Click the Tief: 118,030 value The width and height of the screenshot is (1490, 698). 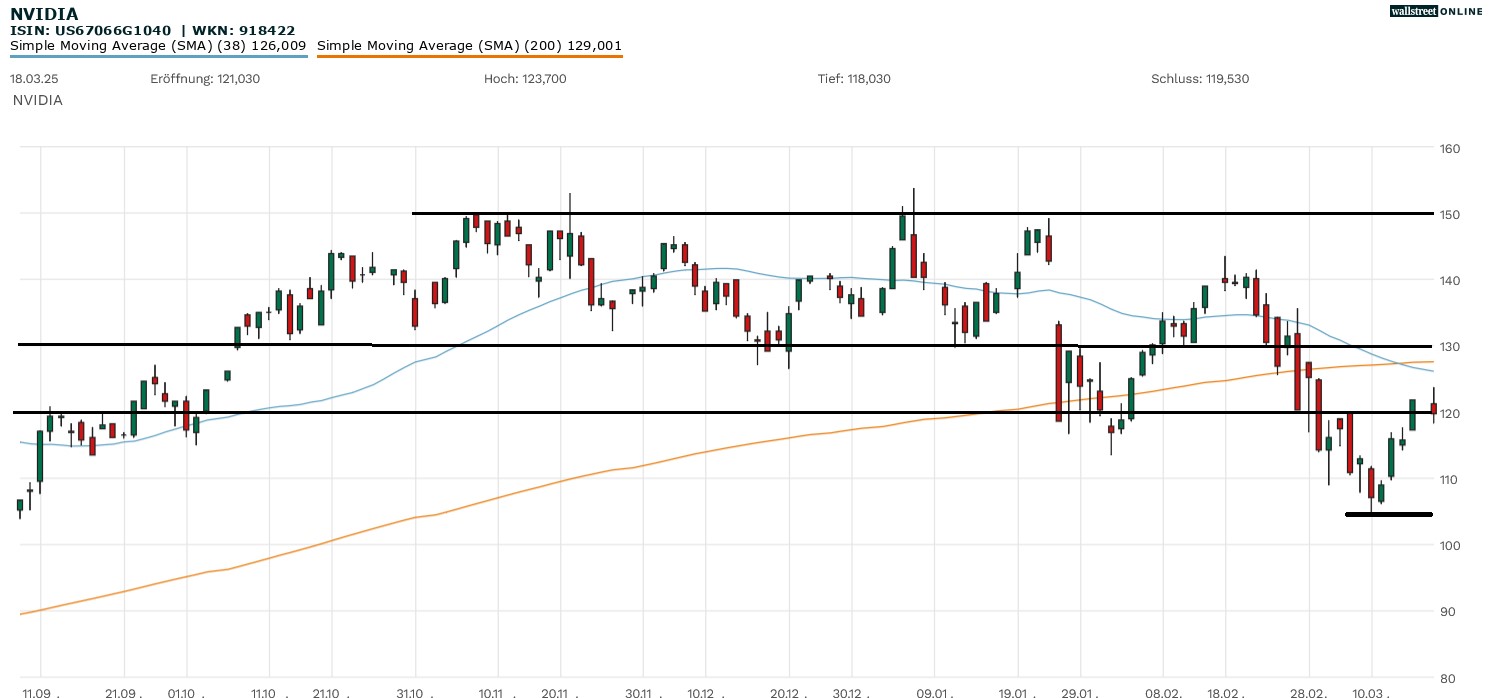pyautogui.click(x=854, y=78)
